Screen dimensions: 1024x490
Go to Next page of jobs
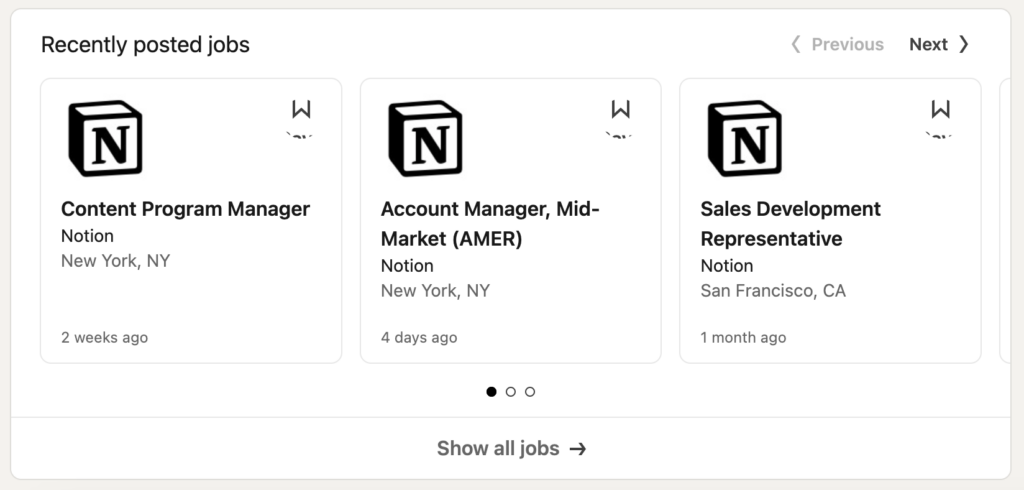coord(939,44)
